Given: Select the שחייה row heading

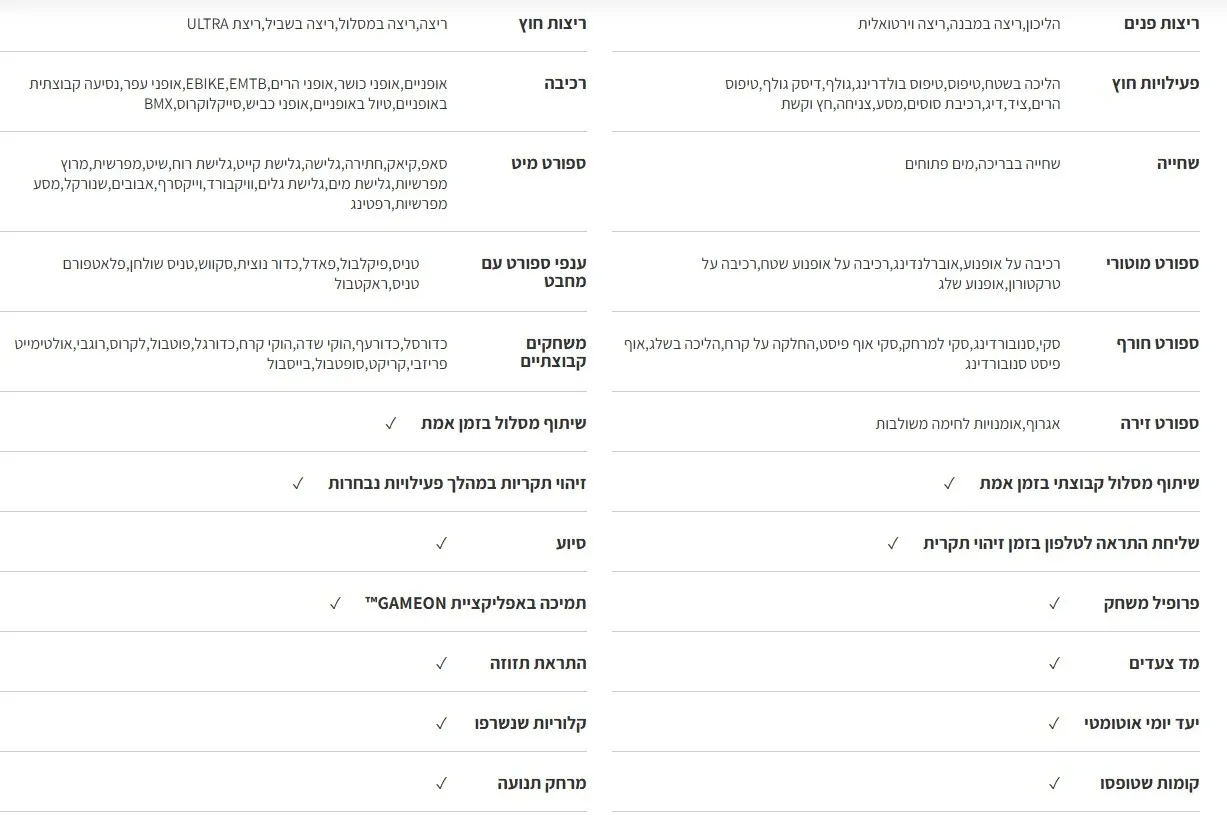Looking at the screenshot, I should pos(1178,163).
